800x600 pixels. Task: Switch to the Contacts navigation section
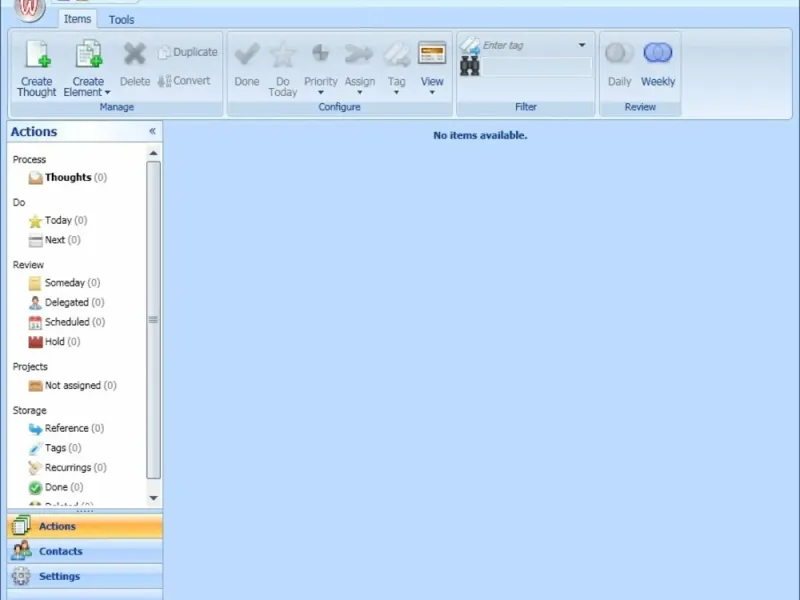coord(85,551)
